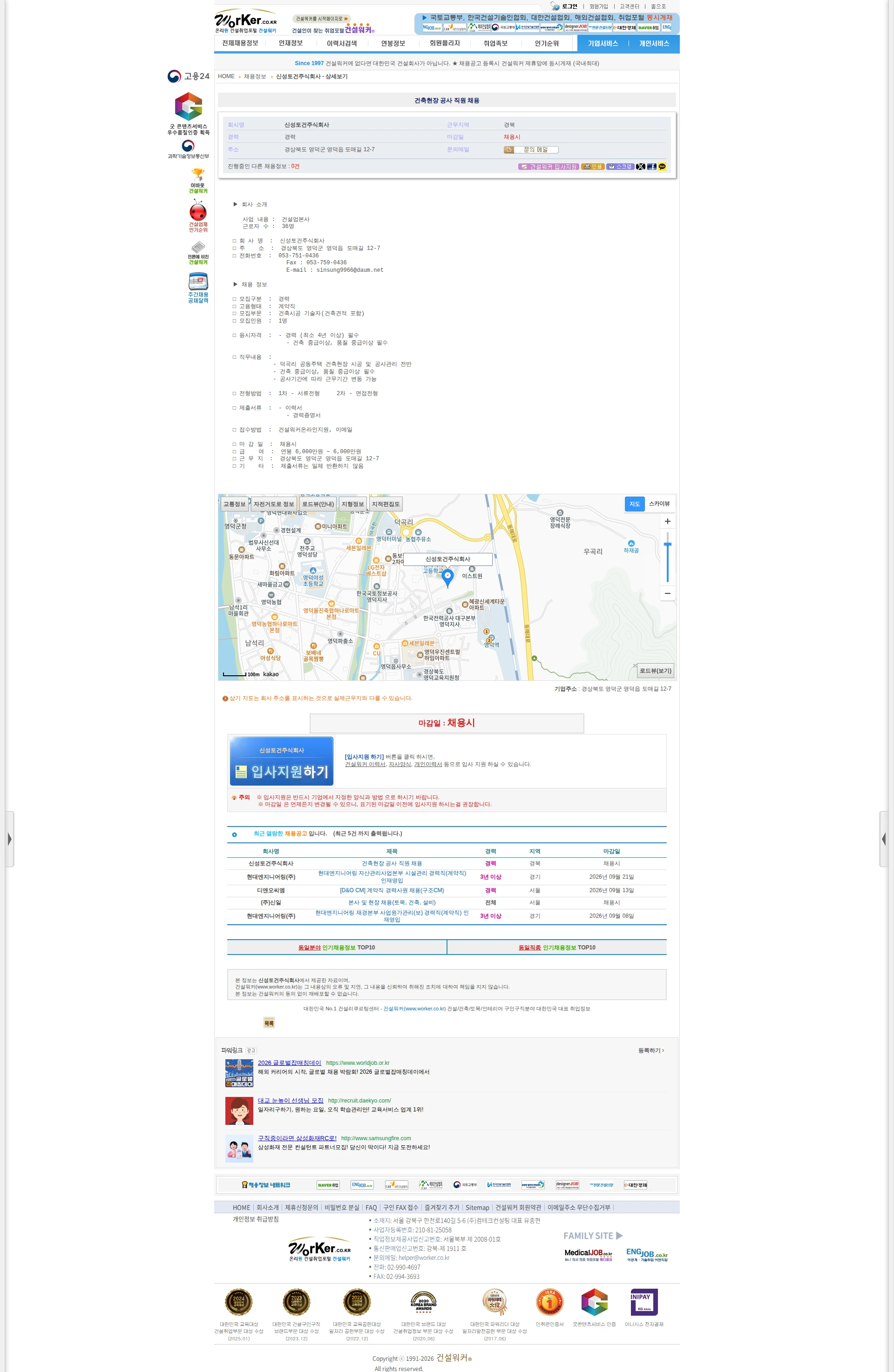Screen dimensions: 894x1372
Task: Toggle 지적편집도 on the map
Action: [x=386, y=504]
